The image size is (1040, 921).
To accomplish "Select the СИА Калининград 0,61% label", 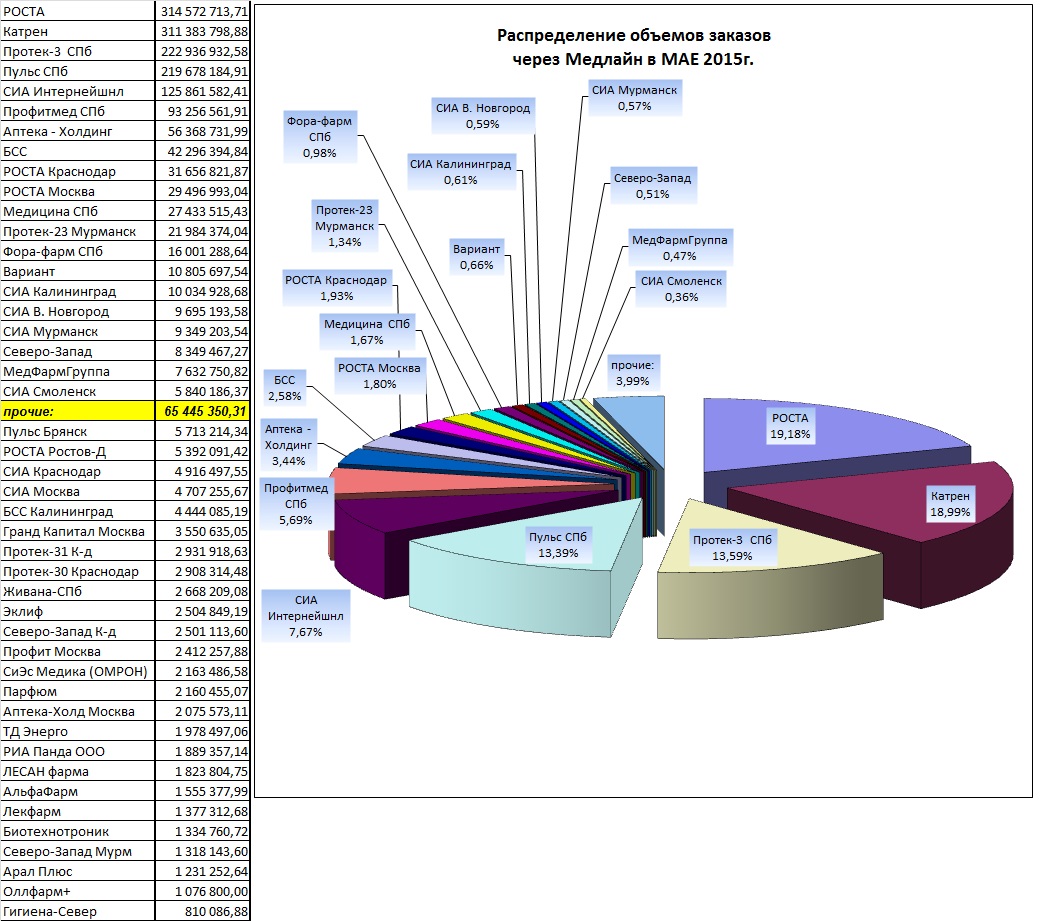I will point(461,172).
